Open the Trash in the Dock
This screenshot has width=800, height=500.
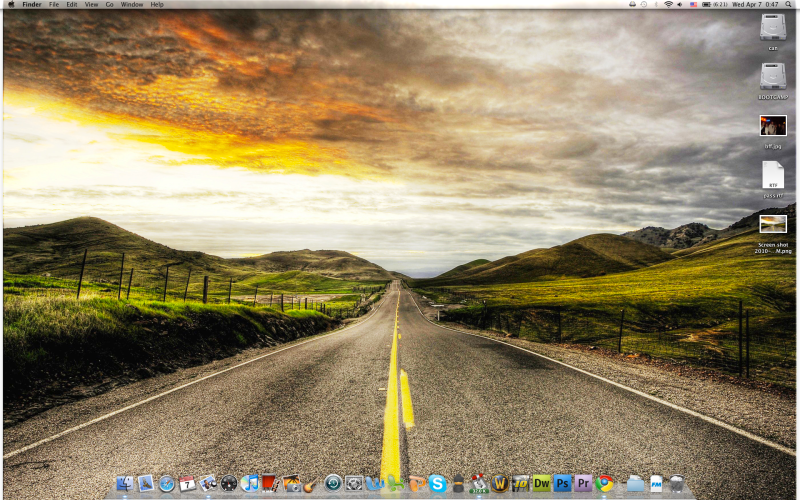click(677, 484)
